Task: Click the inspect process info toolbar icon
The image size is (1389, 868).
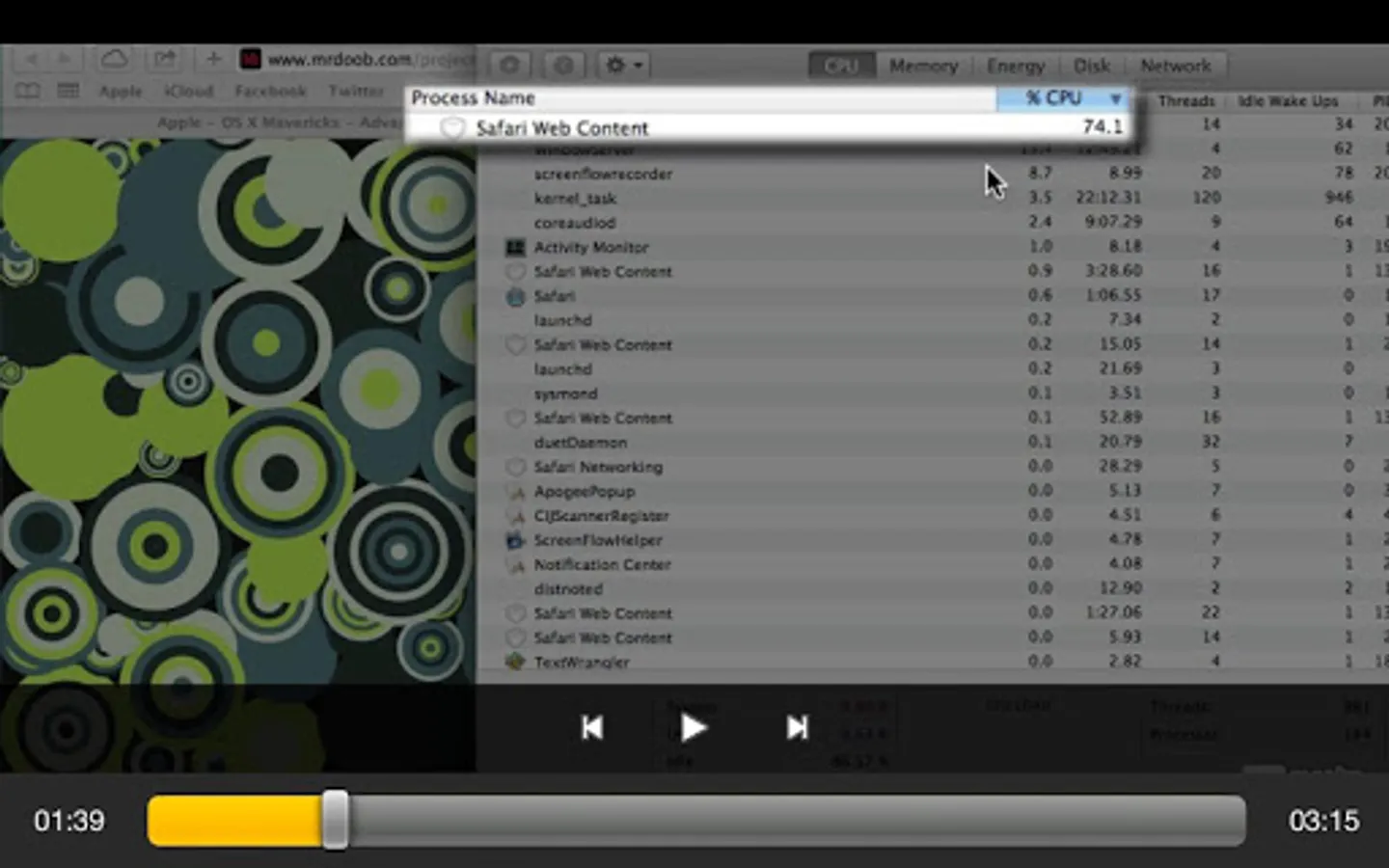Action: (563, 66)
